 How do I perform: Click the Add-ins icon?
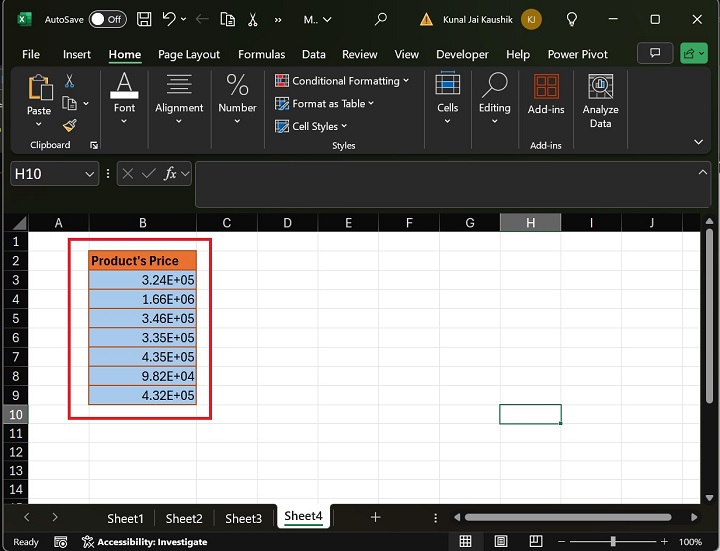pyautogui.click(x=546, y=94)
